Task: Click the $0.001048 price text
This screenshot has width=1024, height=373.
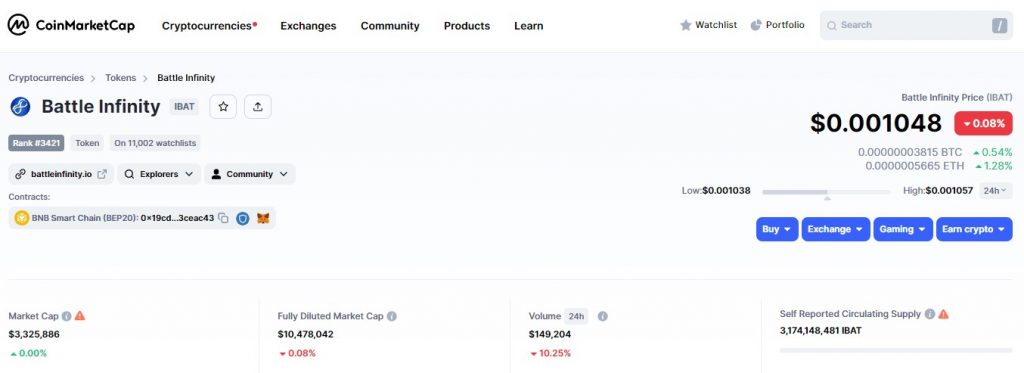Action: [876, 123]
